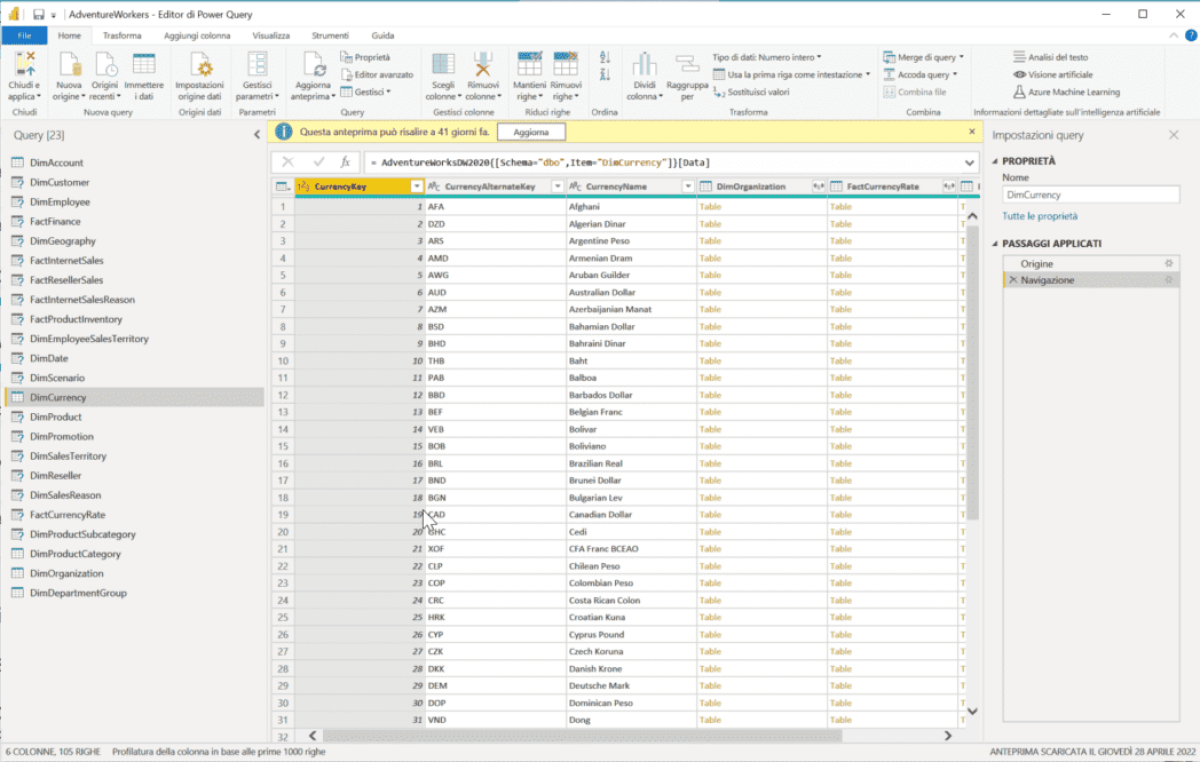The width and height of the screenshot is (1200, 762).
Task: Collapse the PASSAGGI APPLICATI section
Action: click(995, 243)
